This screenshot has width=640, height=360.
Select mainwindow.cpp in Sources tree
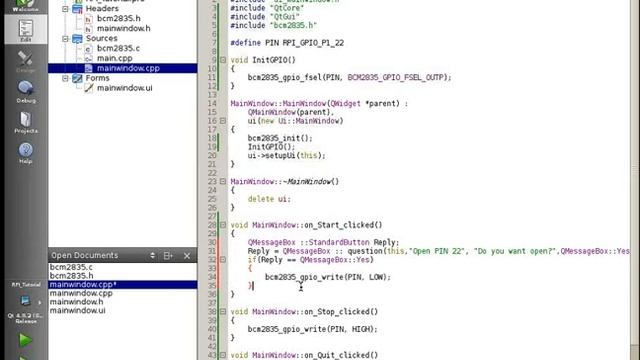122,68
